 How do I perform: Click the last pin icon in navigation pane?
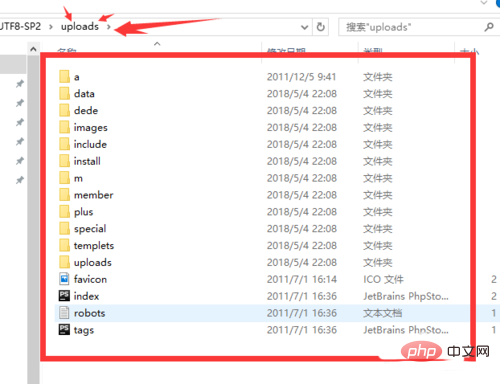(x=20, y=180)
